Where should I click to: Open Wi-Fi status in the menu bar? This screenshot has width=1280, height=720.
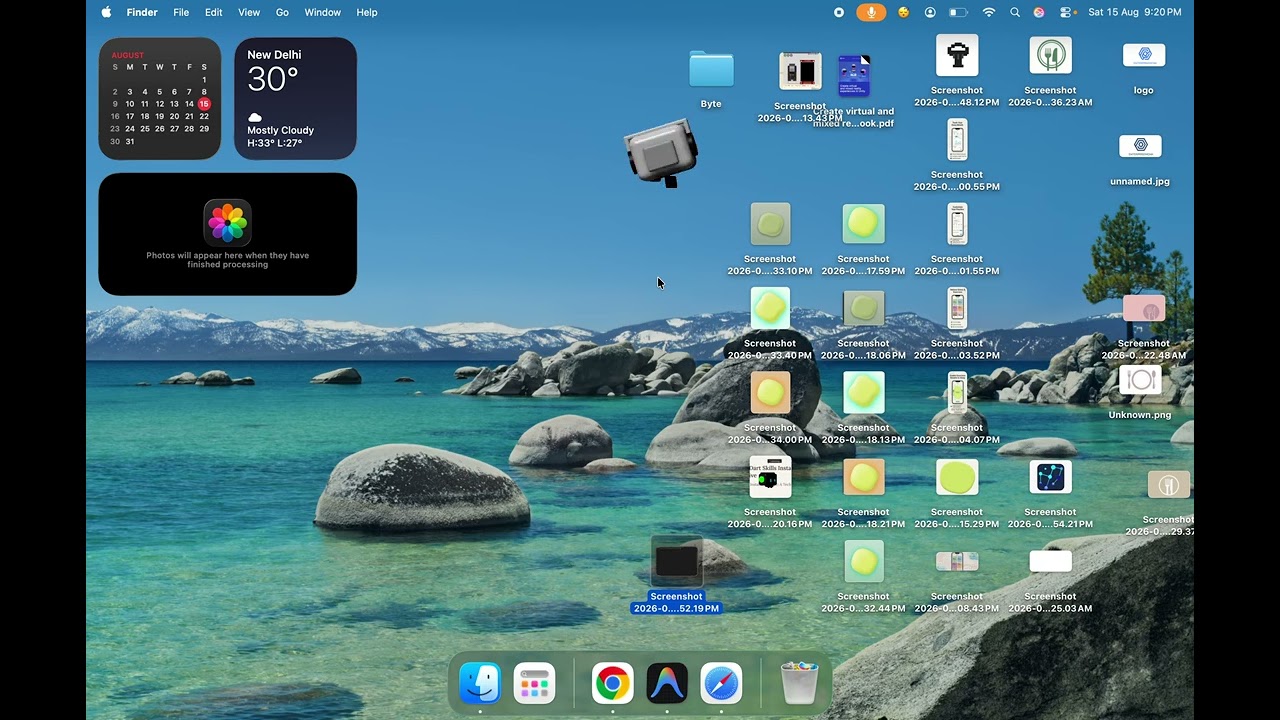(x=989, y=12)
